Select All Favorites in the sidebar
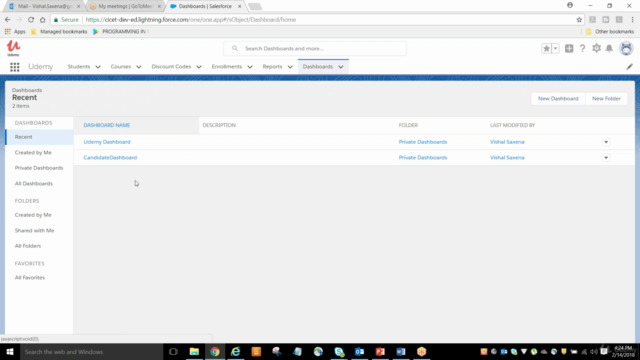 pos(30,278)
